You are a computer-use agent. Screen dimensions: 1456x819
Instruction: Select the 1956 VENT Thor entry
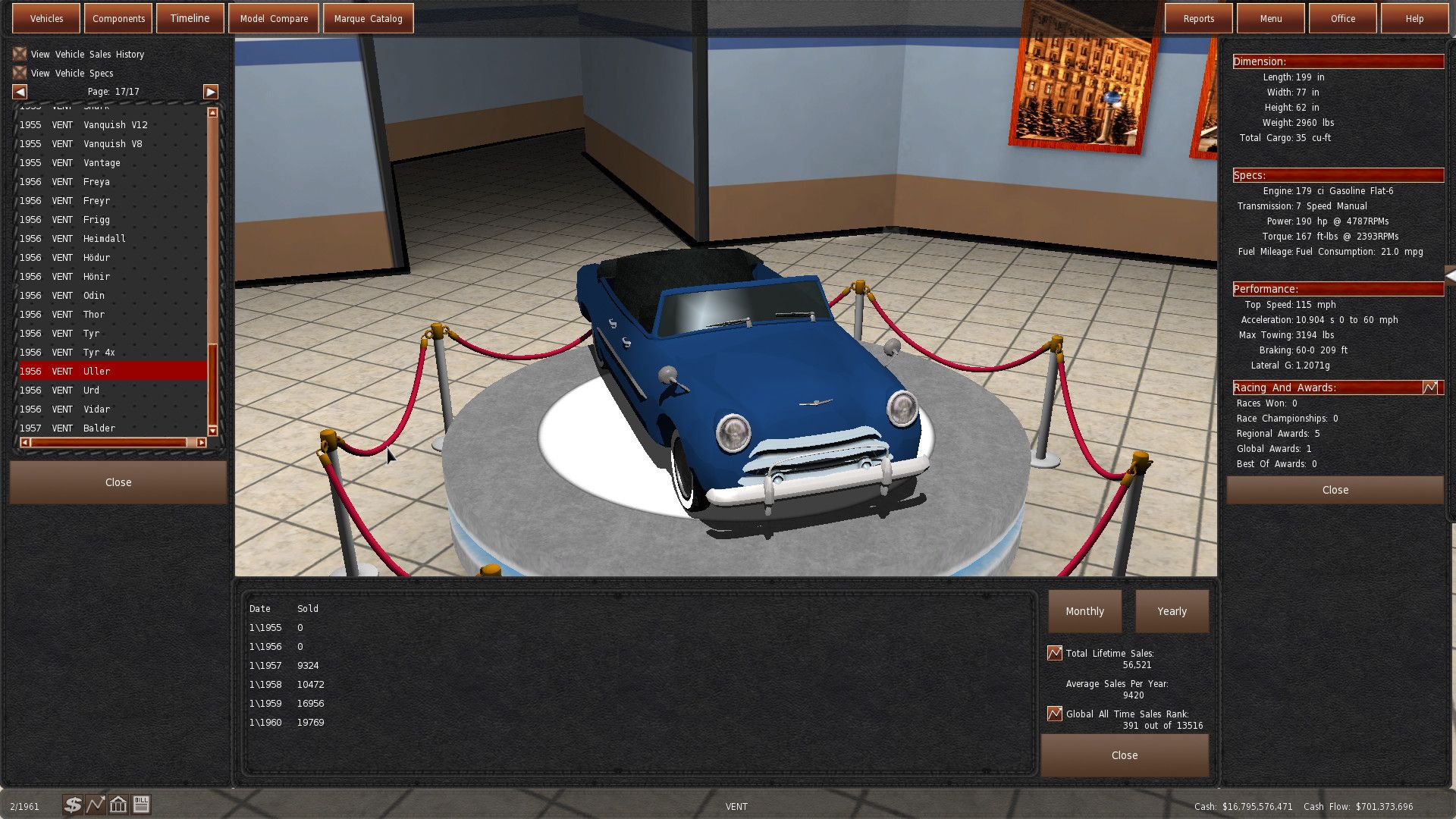(93, 314)
